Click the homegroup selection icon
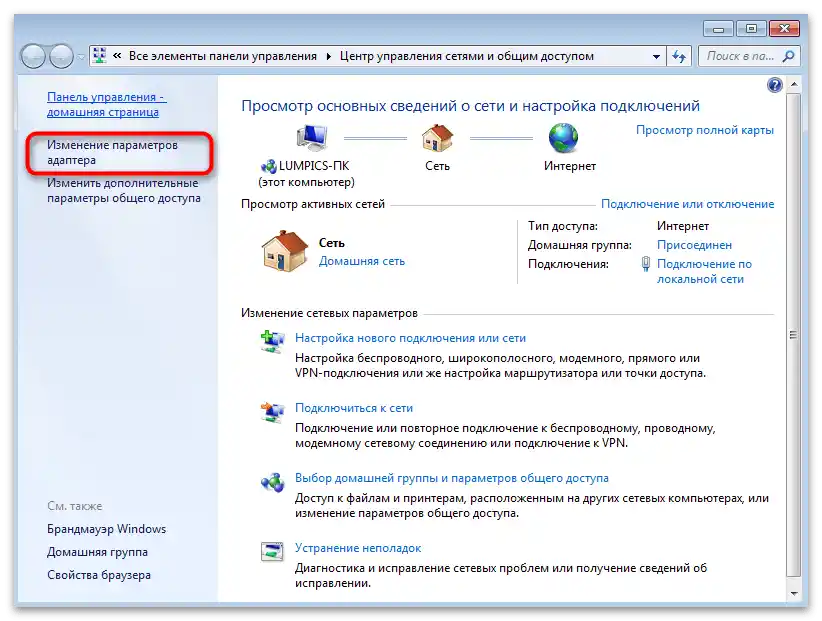This screenshot has width=822, height=621. coord(273,482)
